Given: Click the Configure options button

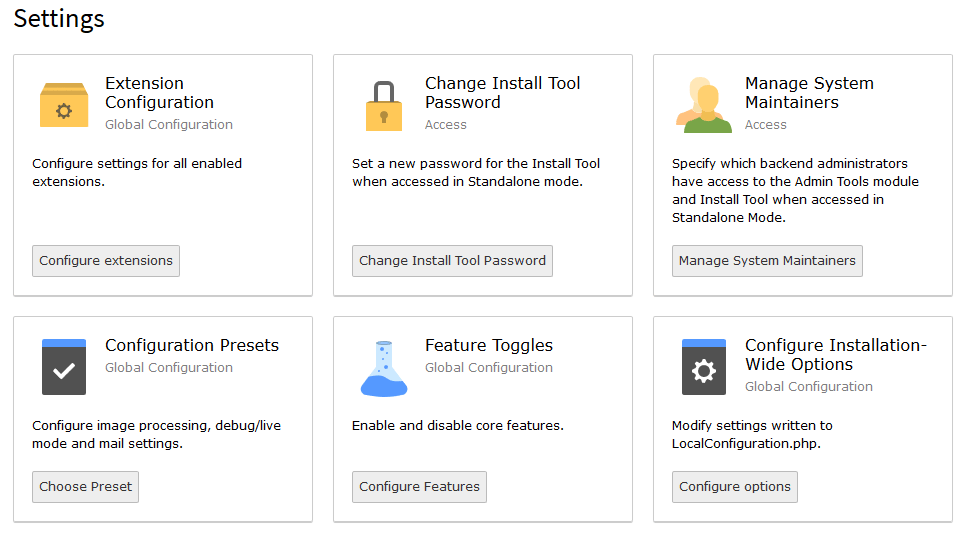Looking at the screenshot, I should coord(735,487).
